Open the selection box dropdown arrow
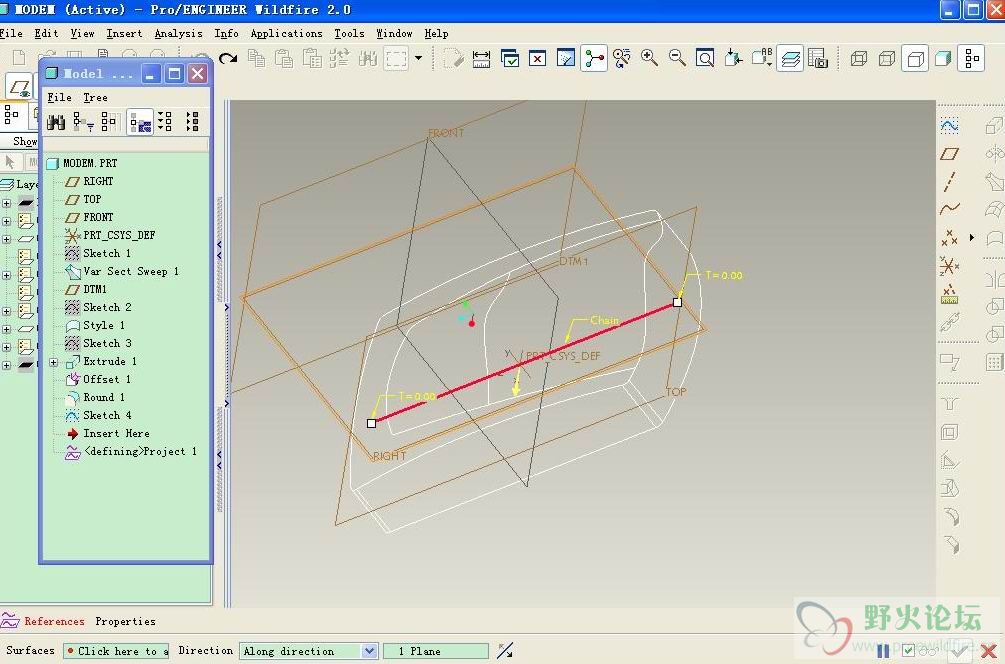Image resolution: width=1005 pixels, height=664 pixels. [x=419, y=58]
